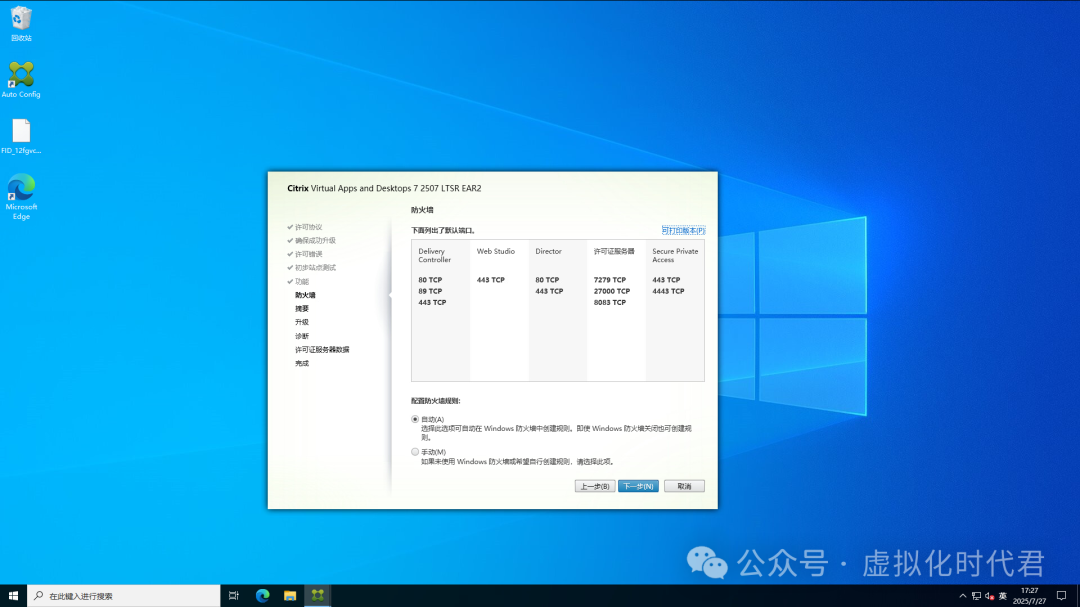Select the FID_12fgvc file on the desktop
This screenshot has height=607, width=1080.
tap(21, 136)
